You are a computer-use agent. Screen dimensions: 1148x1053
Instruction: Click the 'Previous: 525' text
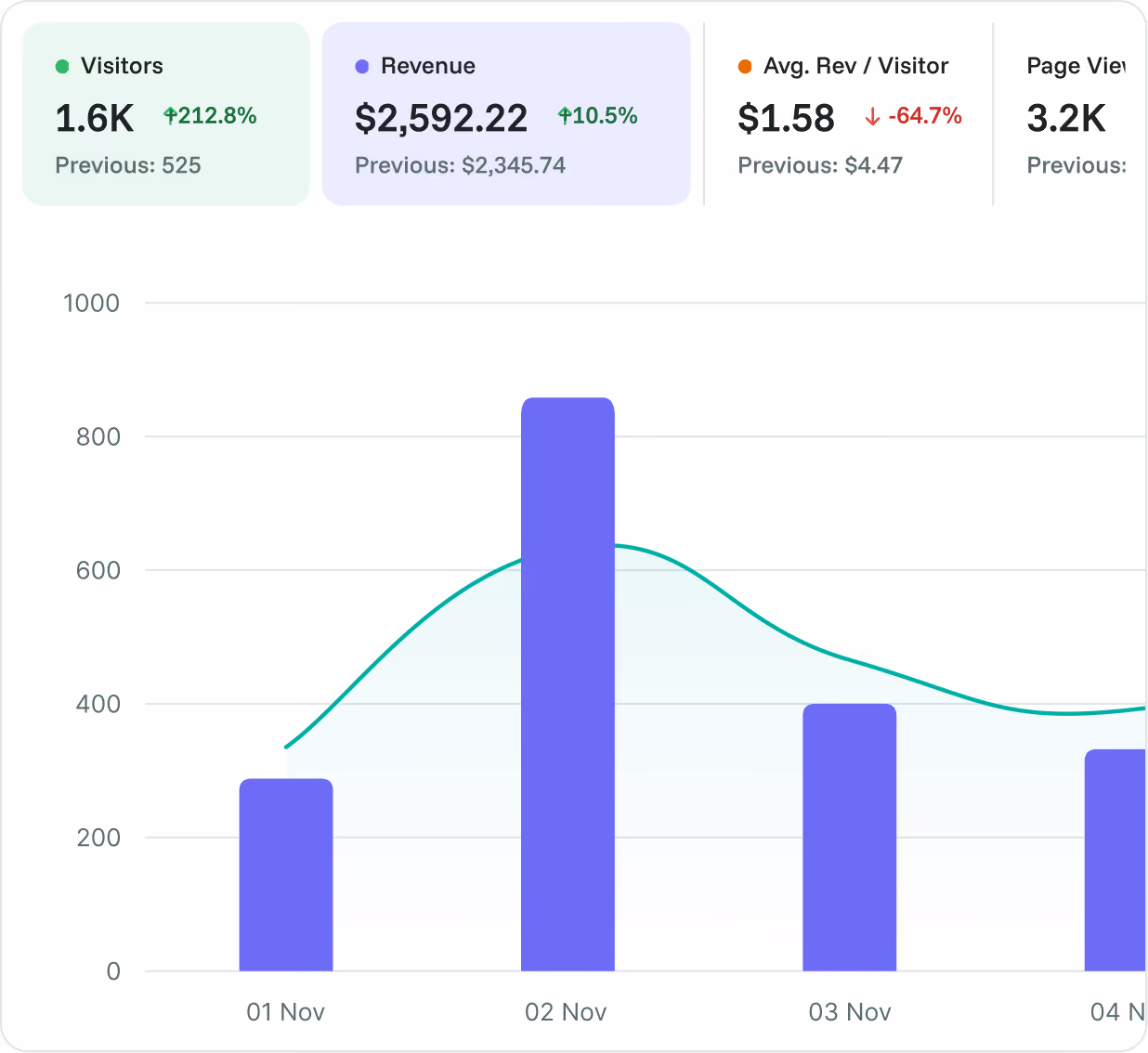[128, 165]
